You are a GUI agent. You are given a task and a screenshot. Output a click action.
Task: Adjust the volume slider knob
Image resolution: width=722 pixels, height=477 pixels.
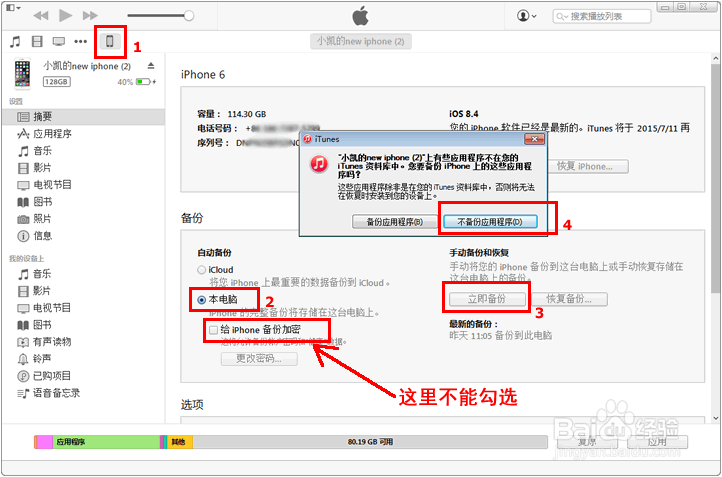click(189, 16)
